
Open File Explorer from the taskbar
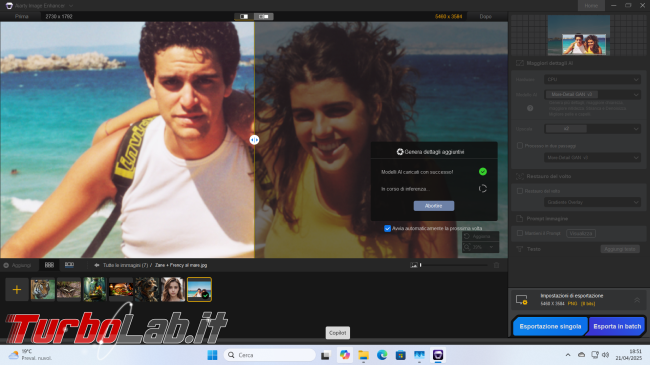pos(364,355)
